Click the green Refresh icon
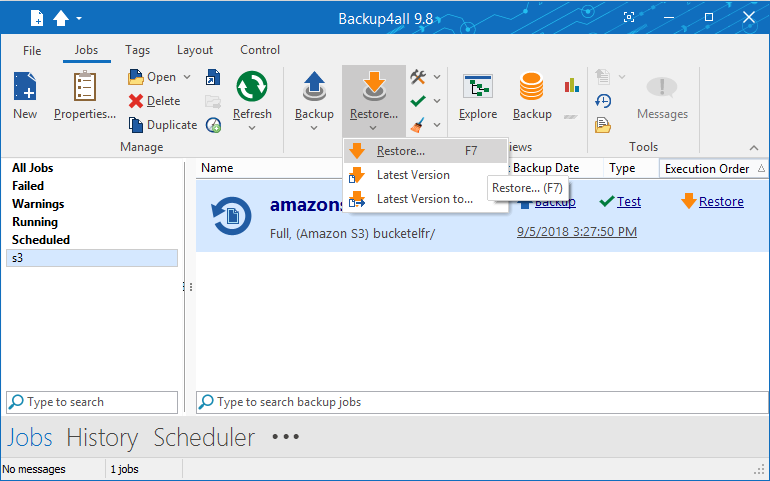This screenshot has width=770, height=481. [251, 89]
